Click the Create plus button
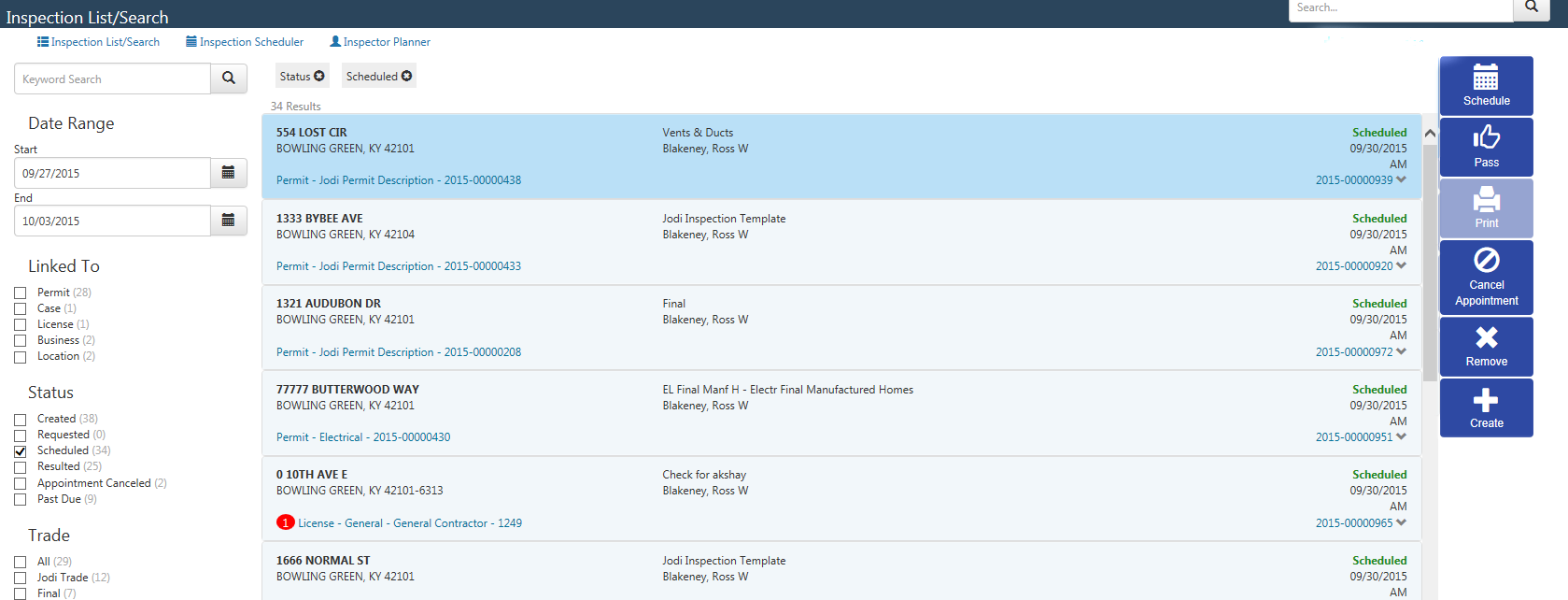The height and width of the screenshot is (600, 1568). pos(1485,407)
